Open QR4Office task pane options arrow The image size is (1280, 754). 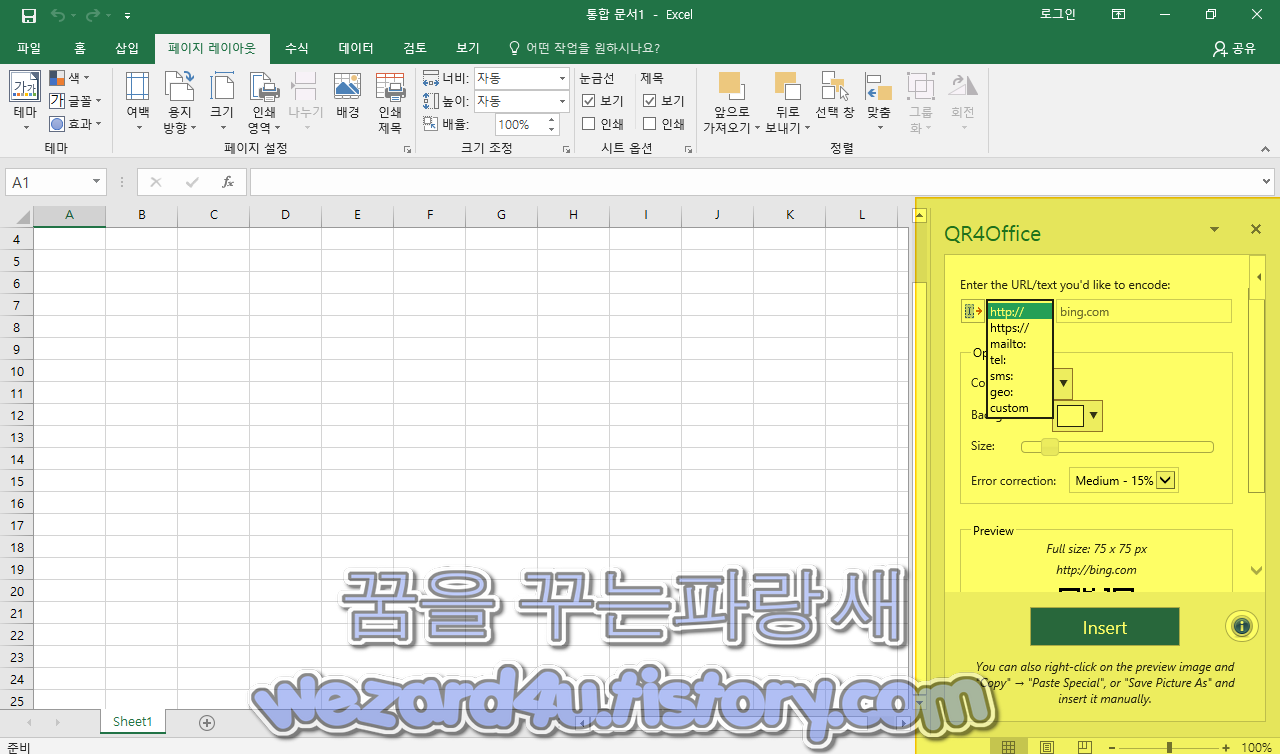point(1214,230)
